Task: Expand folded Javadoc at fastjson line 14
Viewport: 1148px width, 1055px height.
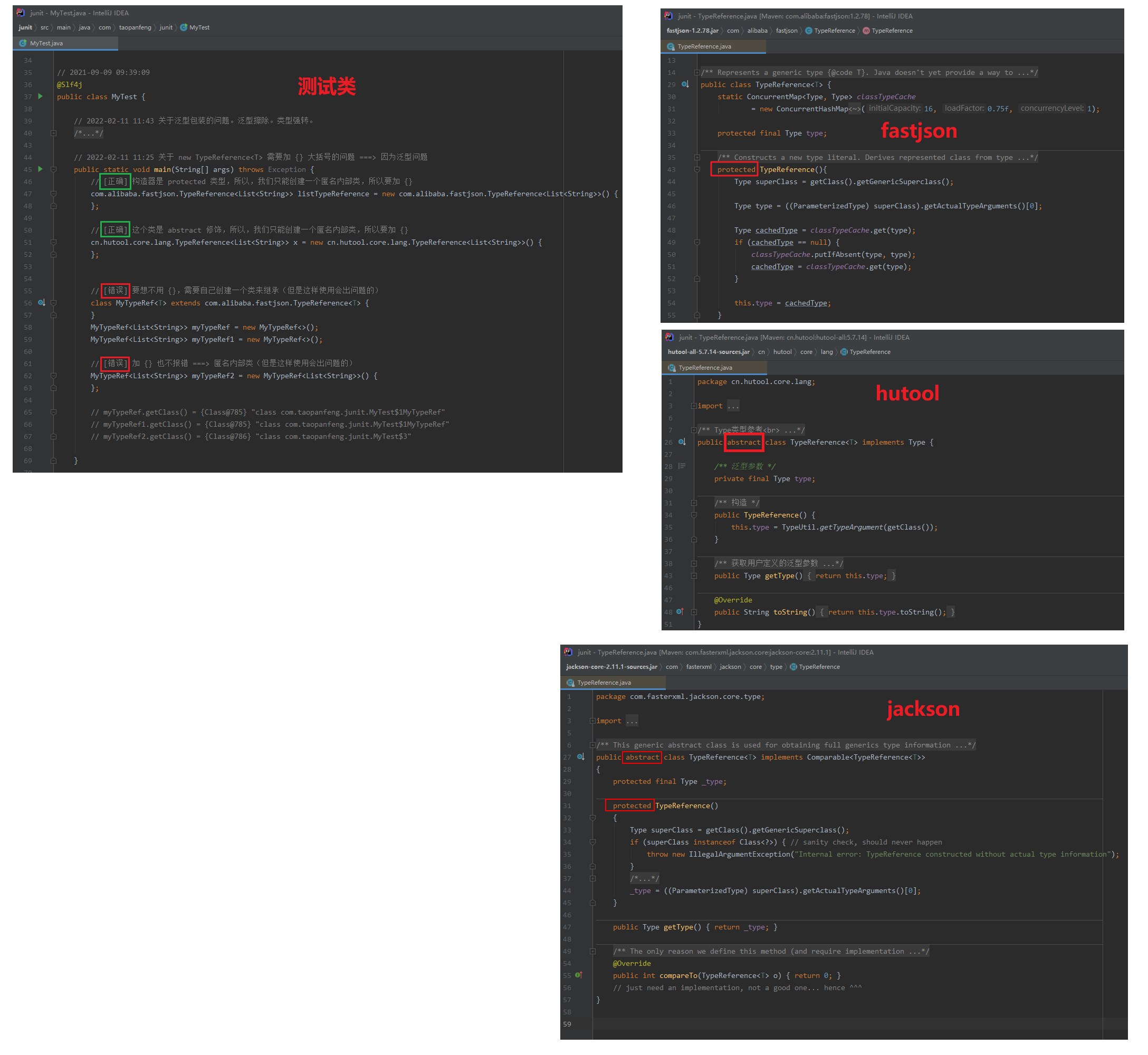Action: click(x=697, y=72)
